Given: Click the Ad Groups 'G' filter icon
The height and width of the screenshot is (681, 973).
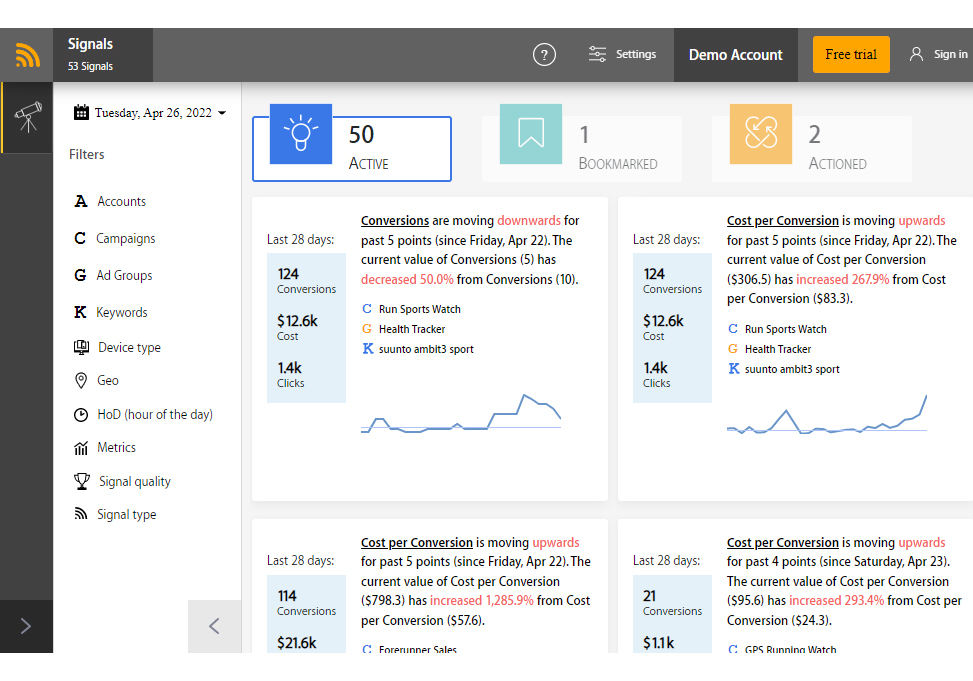Looking at the screenshot, I should pos(80,275).
